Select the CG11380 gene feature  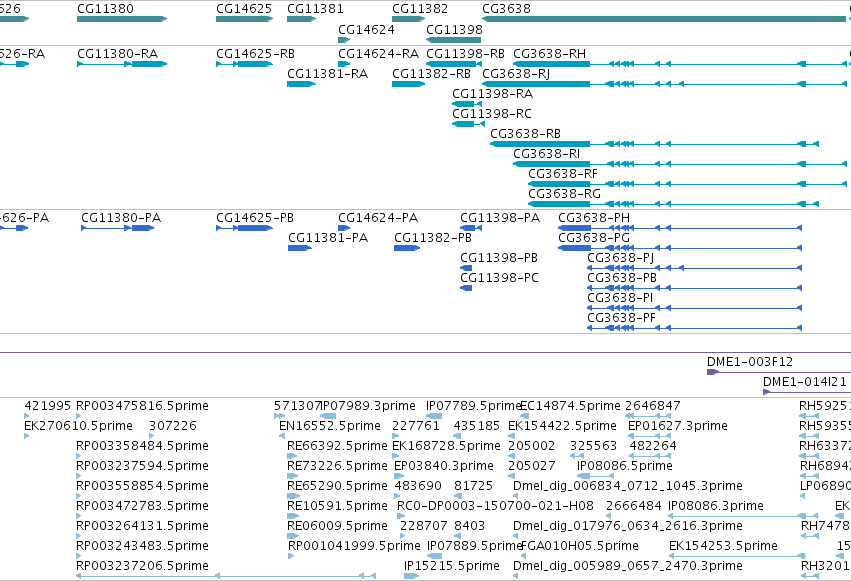tap(122, 19)
